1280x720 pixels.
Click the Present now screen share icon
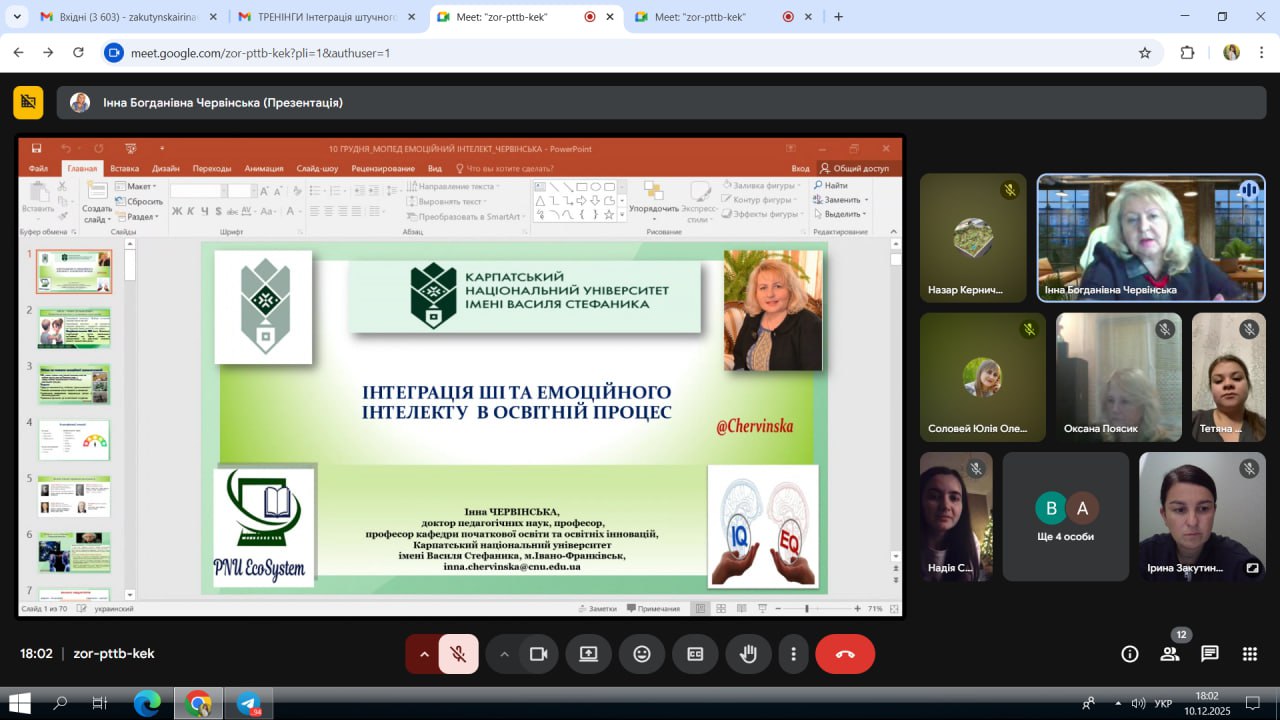(x=588, y=654)
